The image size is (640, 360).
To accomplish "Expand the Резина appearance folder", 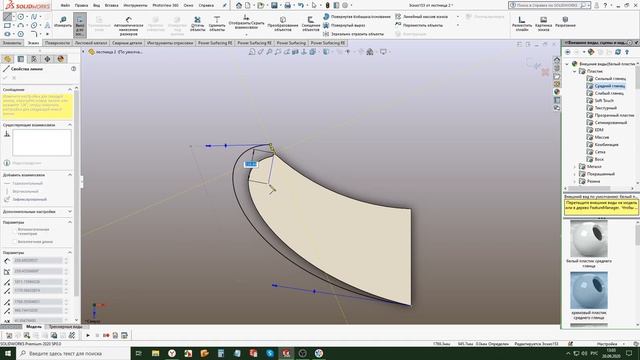I will (574, 181).
